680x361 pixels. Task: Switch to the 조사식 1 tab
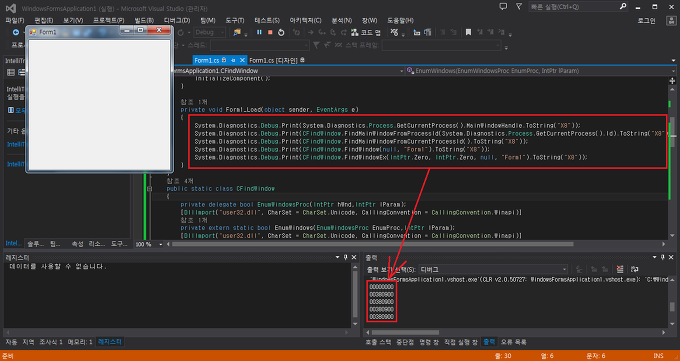click(x=51, y=342)
